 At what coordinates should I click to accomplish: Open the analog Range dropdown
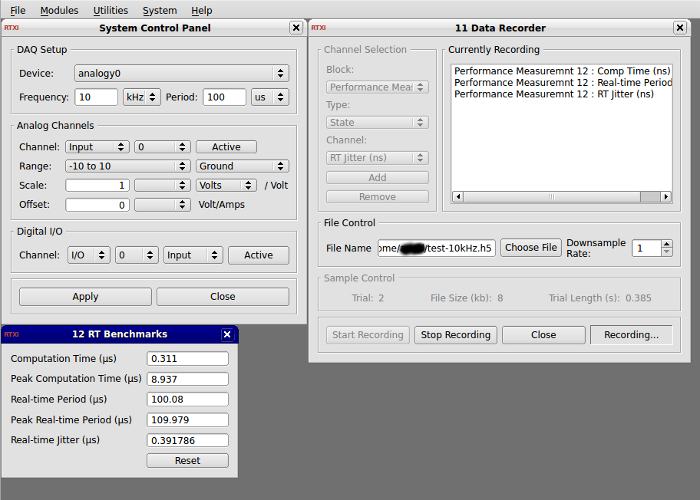pos(126,166)
